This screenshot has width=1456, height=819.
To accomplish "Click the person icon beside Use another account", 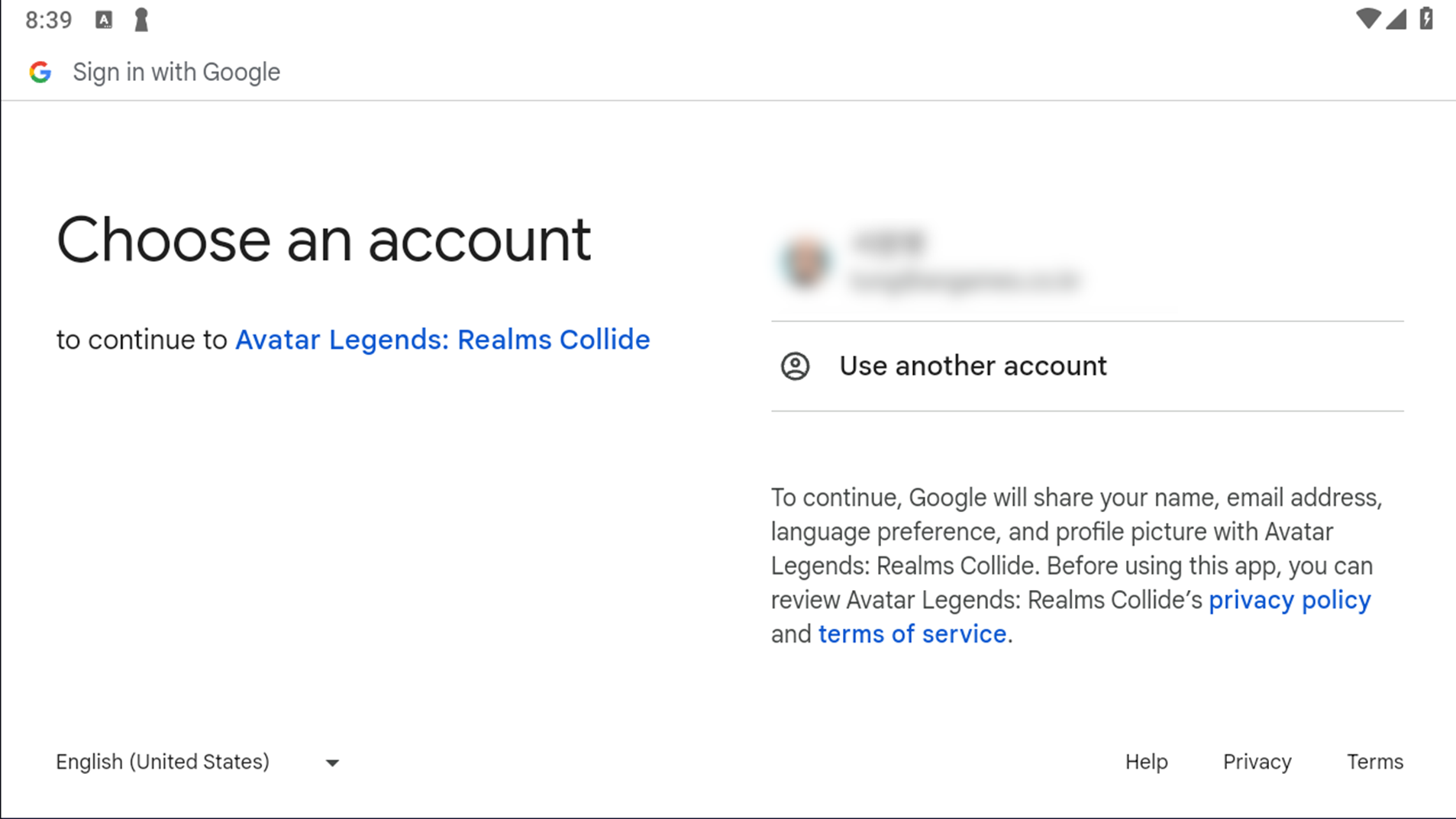I will coord(795,366).
